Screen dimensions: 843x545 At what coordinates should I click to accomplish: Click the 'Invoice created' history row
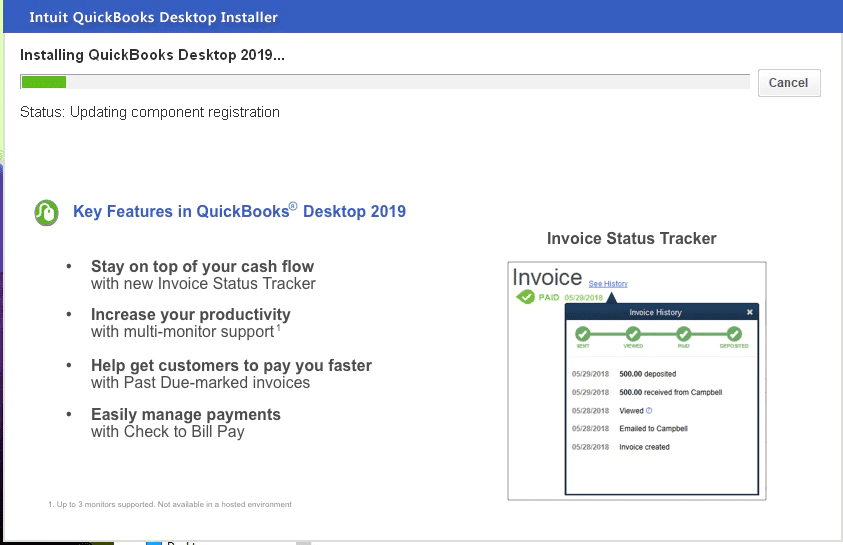click(620, 447)
